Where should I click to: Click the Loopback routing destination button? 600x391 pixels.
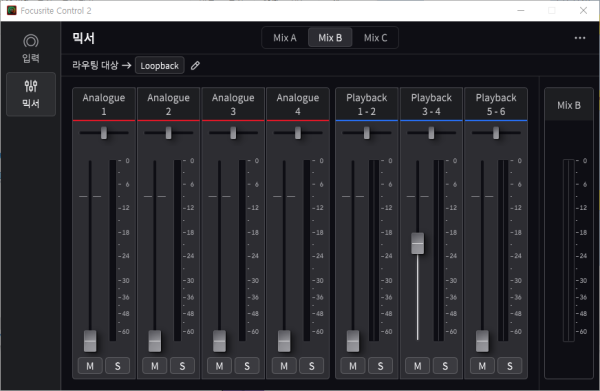tap(160, 65)
